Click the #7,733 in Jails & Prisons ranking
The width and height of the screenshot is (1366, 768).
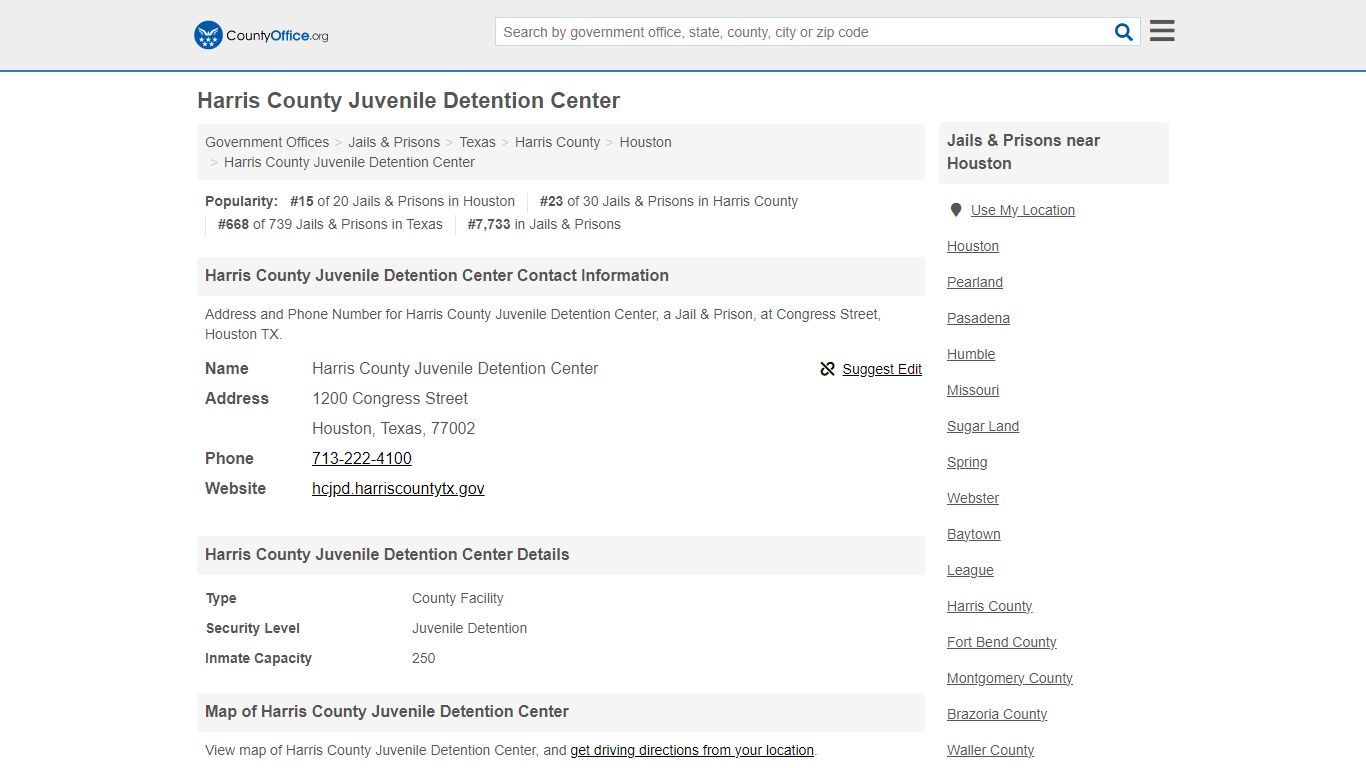(x=544, y=224)
